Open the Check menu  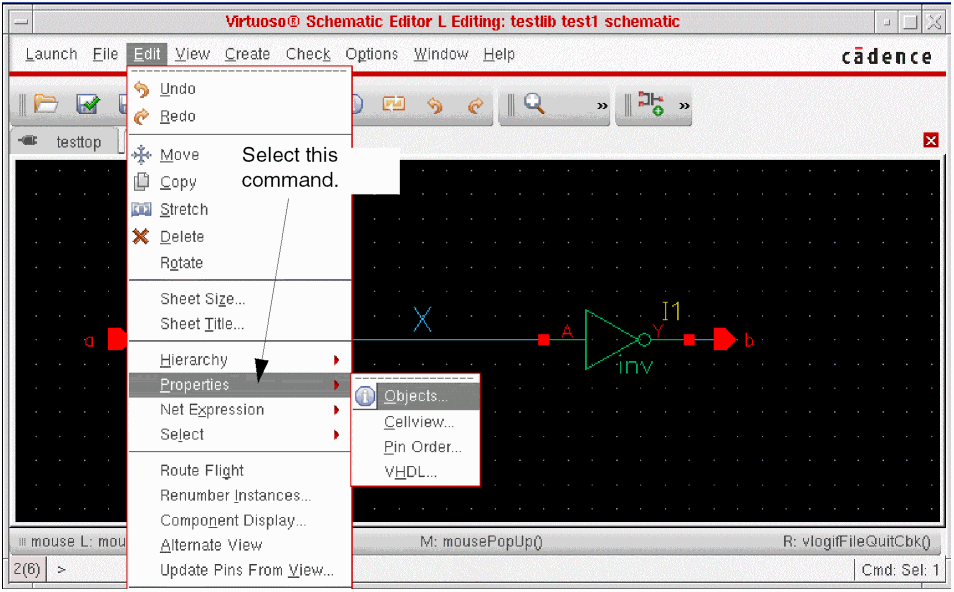308,55
